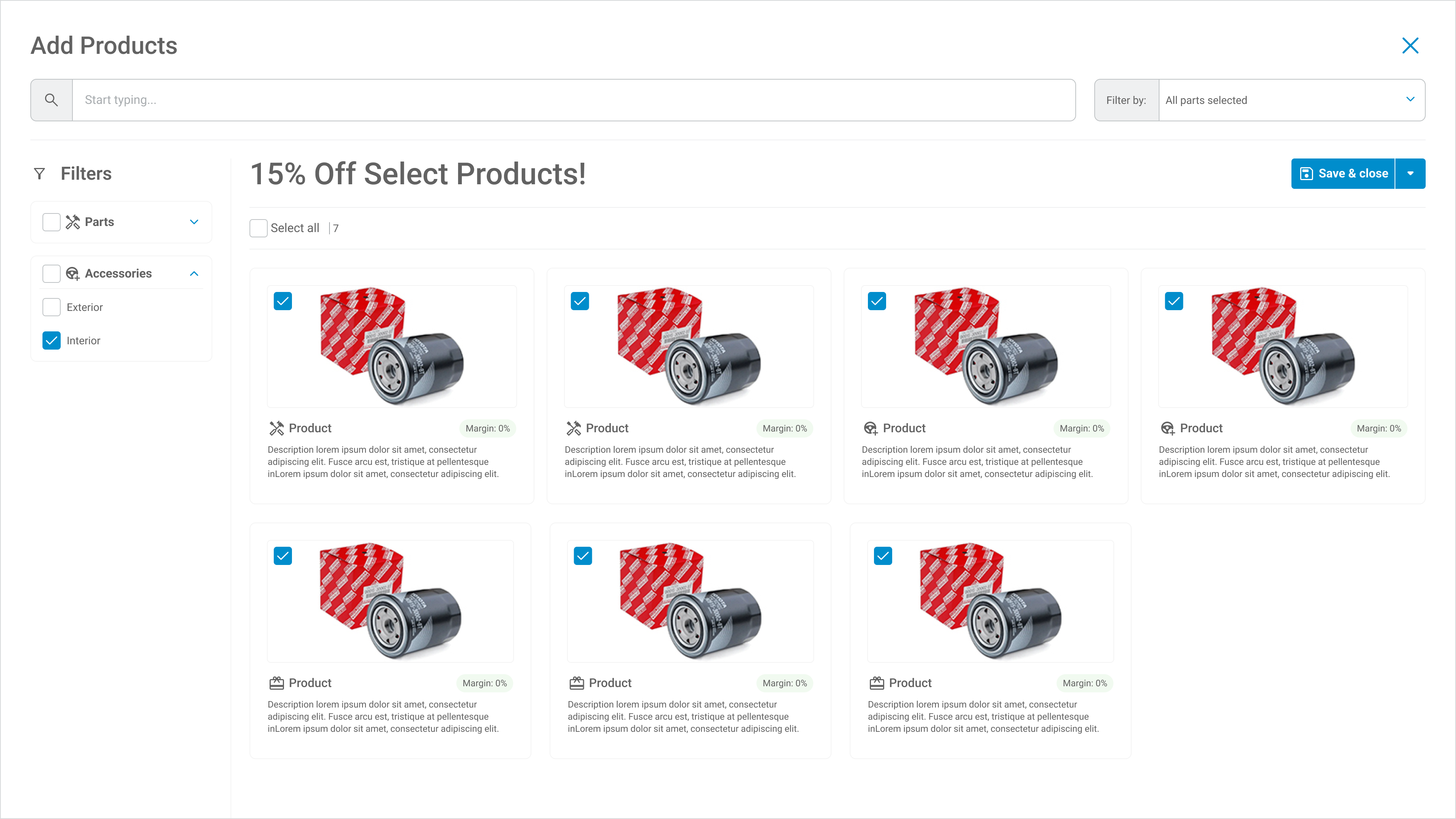The height and width of the screenshot is (819, 1456).
Task: Expand the Parts filter group
Action: (194, 222)
